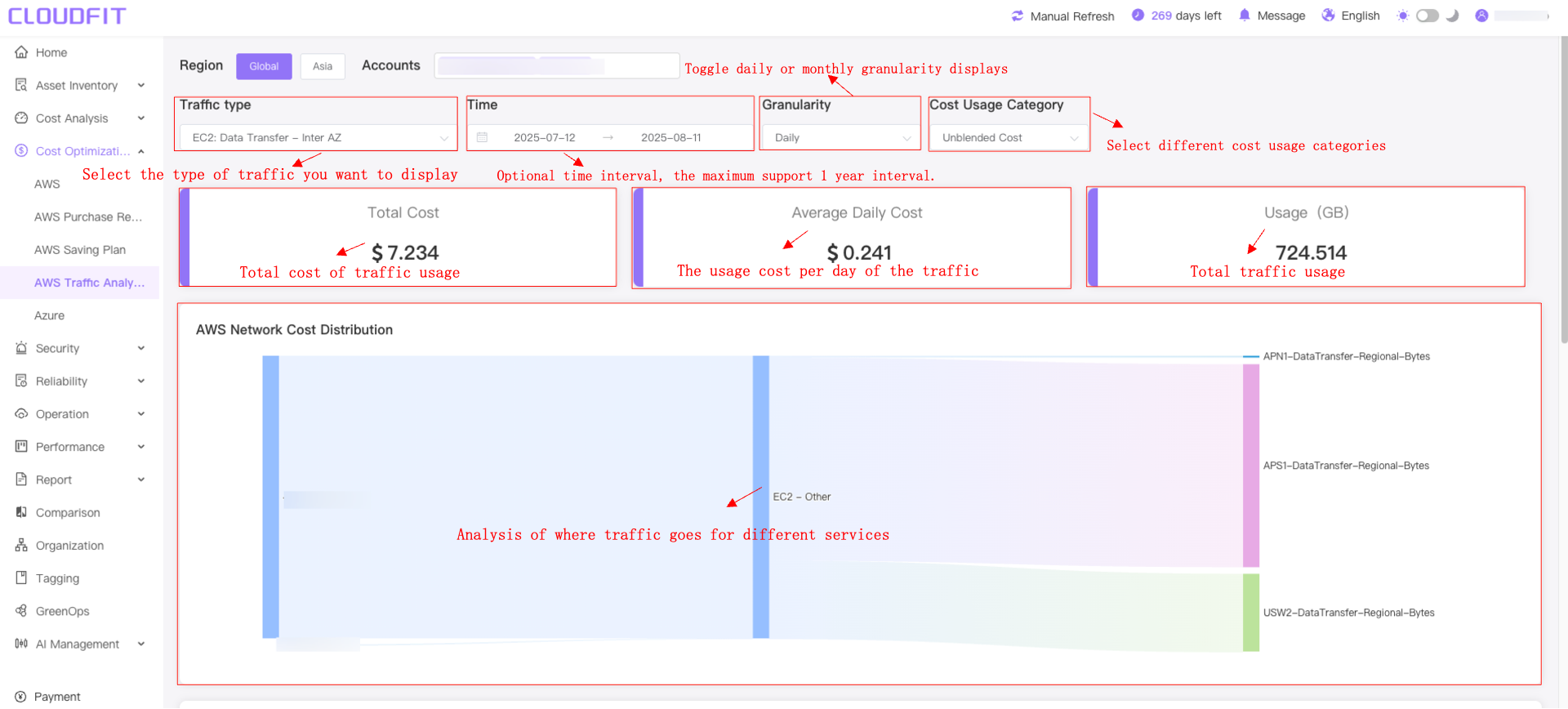Screen dimensions: 1568x709
Task: Click the Accounts selection input field
Action: pyautogui.click(x=557, y=65)
